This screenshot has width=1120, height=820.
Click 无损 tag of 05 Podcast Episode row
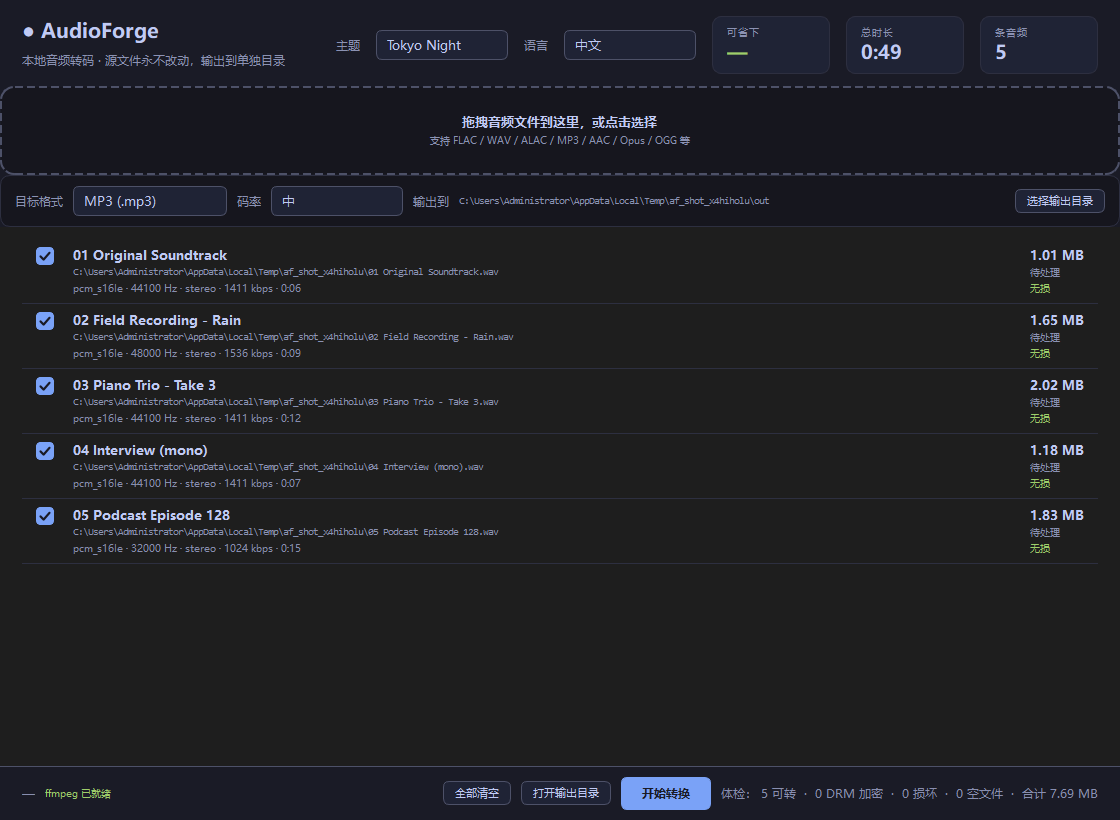point(1040,549)
